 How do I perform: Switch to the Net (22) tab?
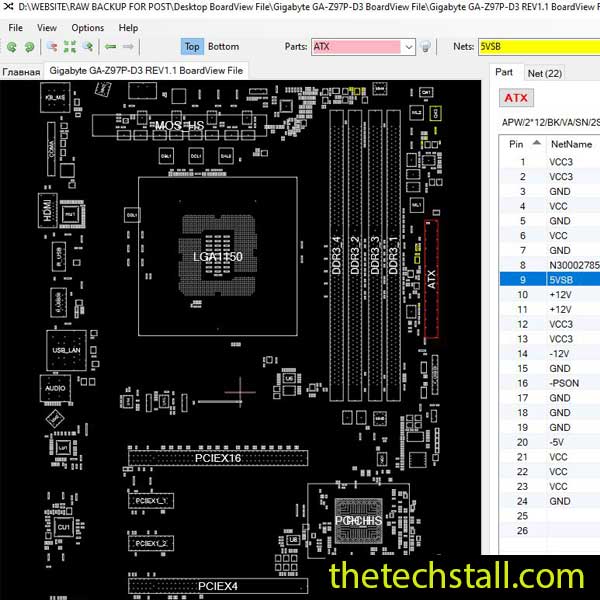coord(545,72)
